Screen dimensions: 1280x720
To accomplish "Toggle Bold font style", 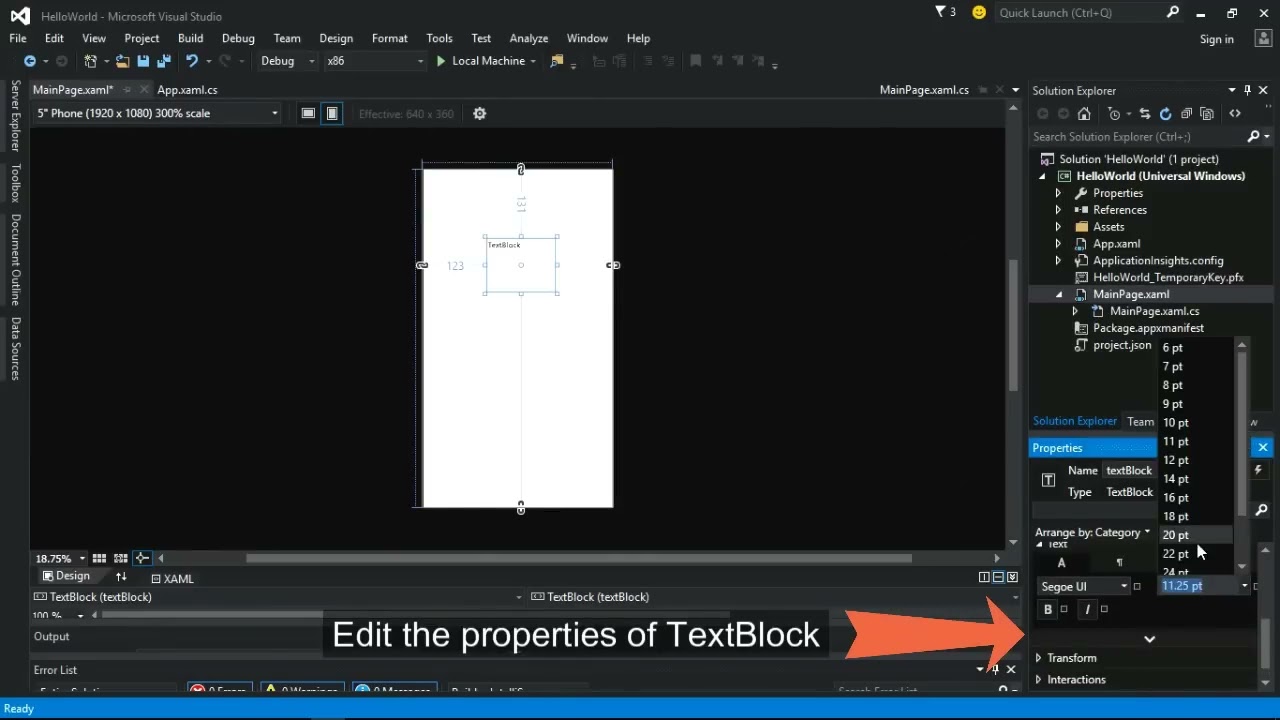I will [1048, 609].
